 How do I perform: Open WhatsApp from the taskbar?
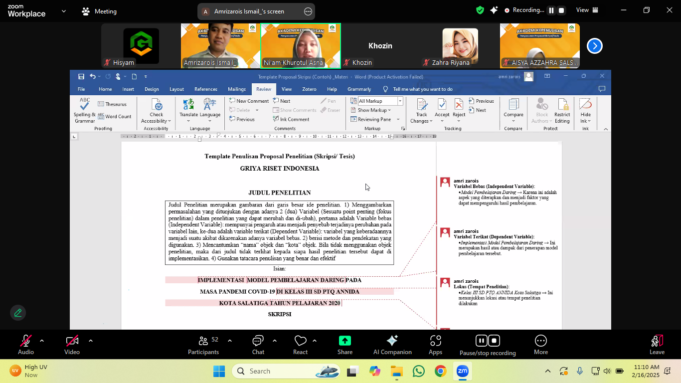(x=419, y=371)
